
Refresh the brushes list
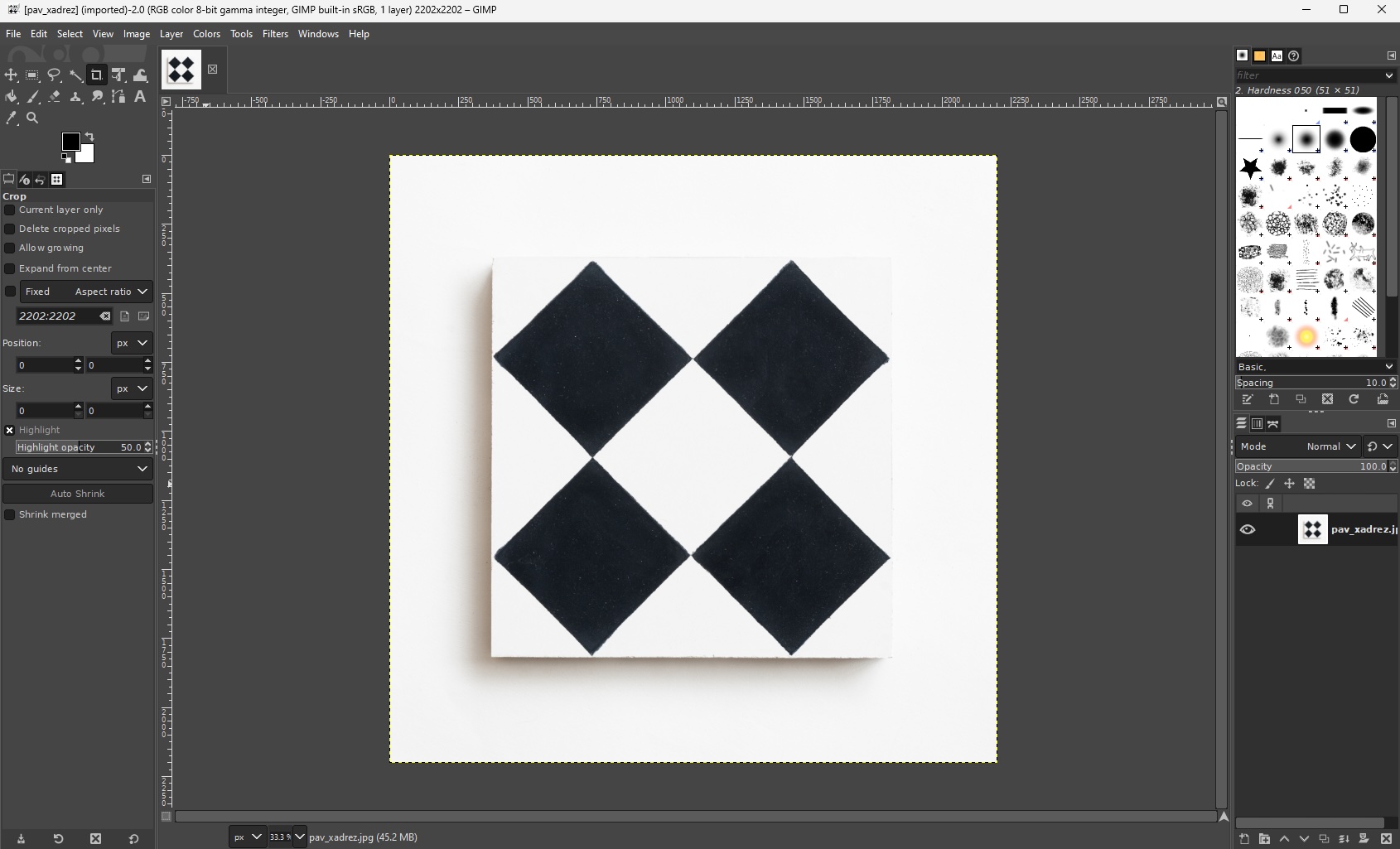(x=1354, y=399)
